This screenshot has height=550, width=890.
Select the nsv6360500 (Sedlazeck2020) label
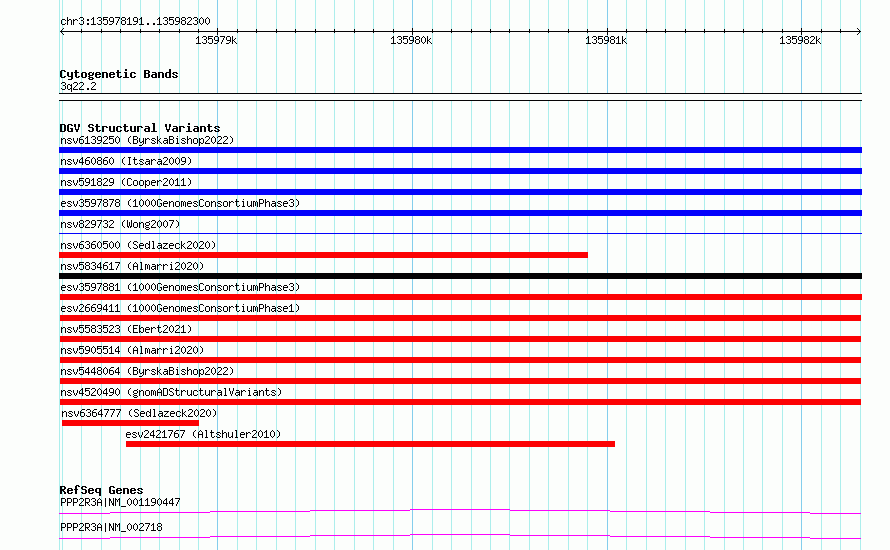[x=138, y=245]
